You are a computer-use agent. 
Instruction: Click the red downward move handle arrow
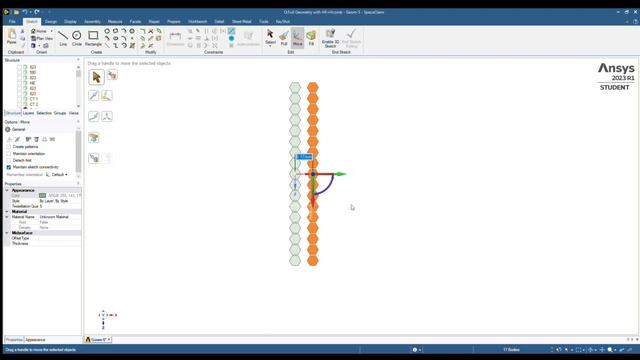pyautogui.click(x=313, y=202)
